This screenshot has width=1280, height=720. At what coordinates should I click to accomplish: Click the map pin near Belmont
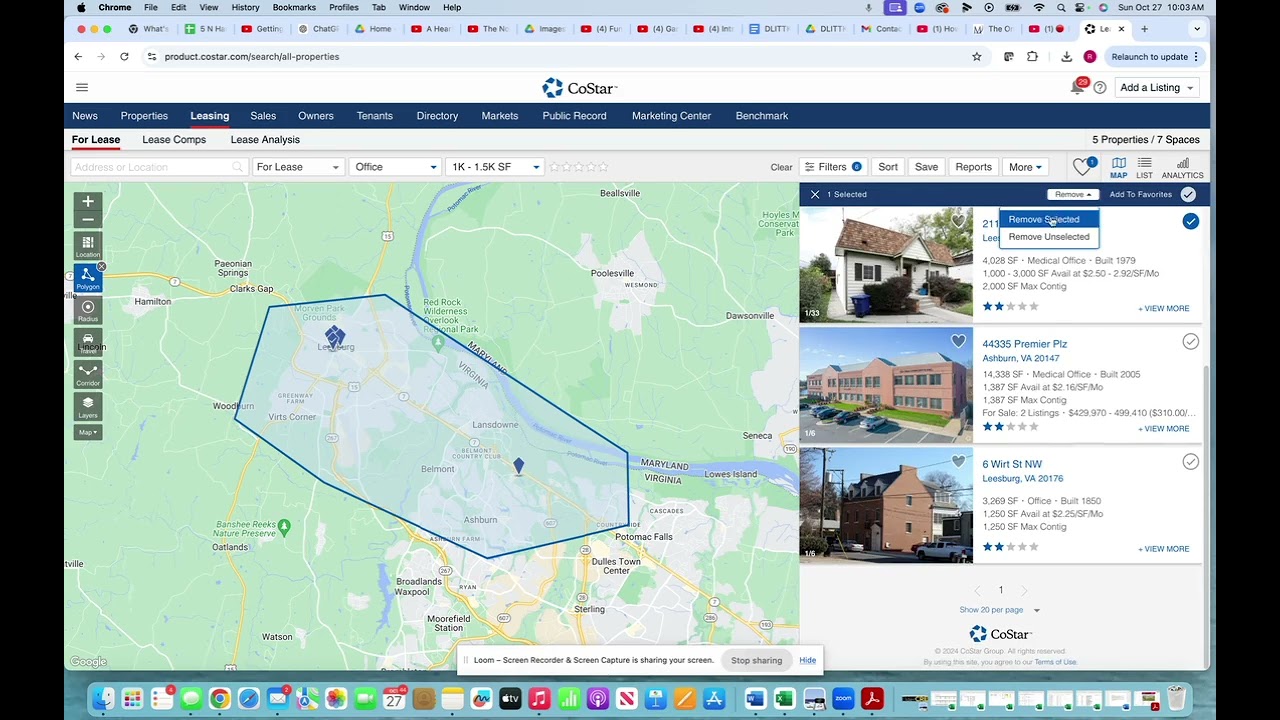[x=518, y=466]
